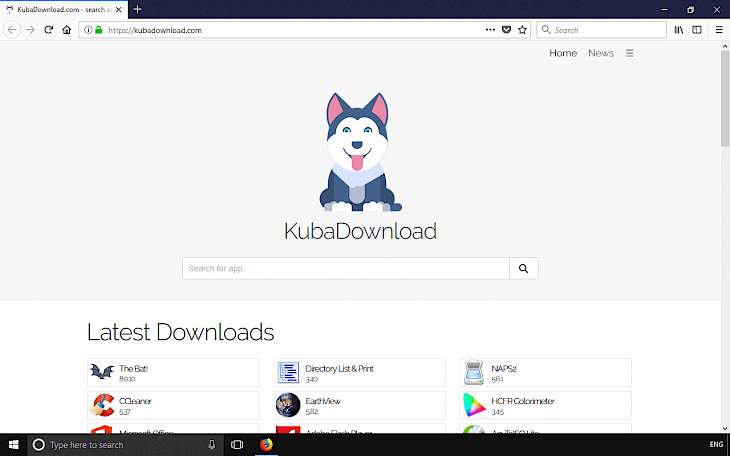Click the Cortana circle icon
The height and width of the screenshot is (456, 730).
[39, 445]
